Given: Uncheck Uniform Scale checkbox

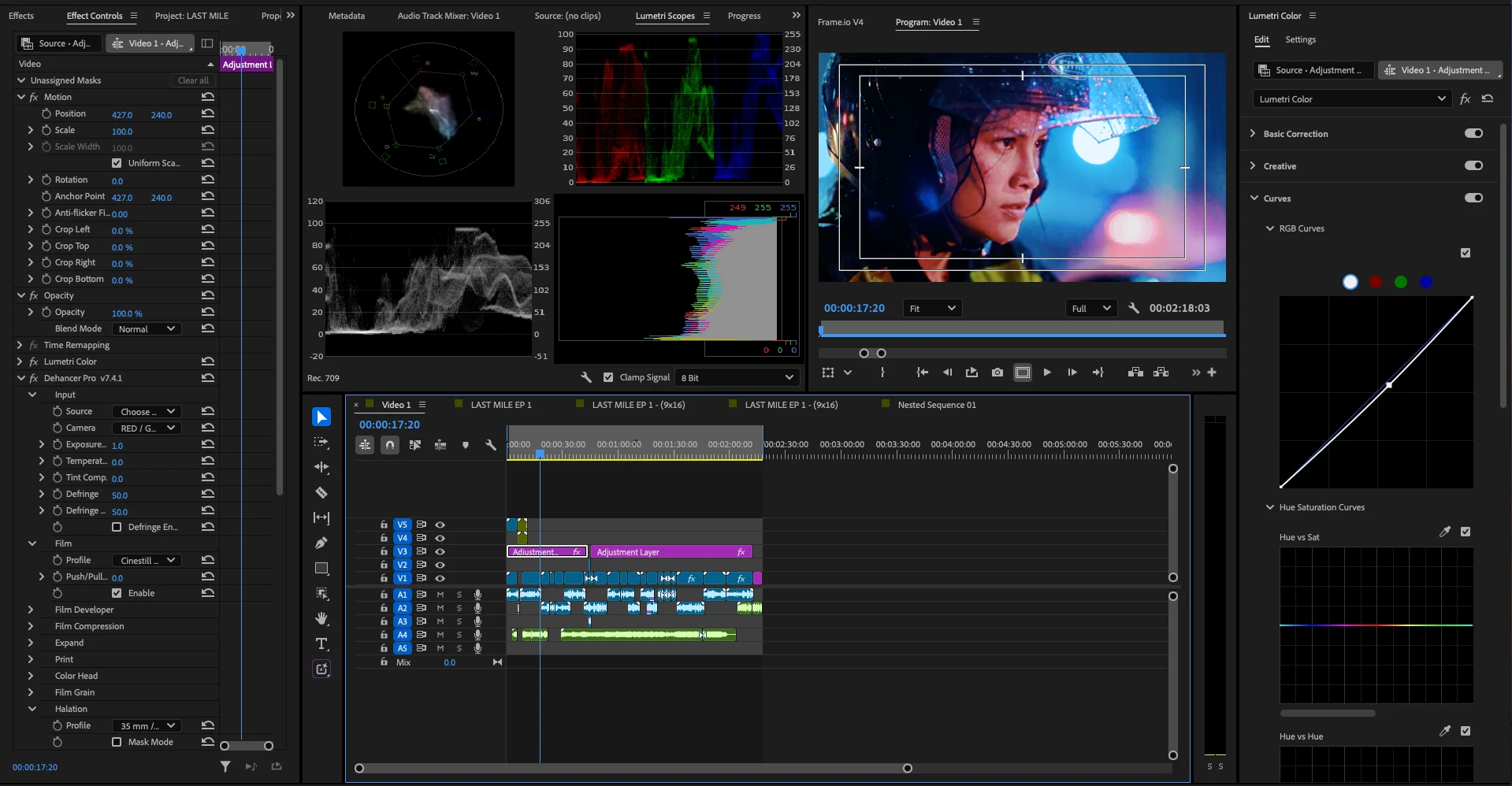Looking at the screenshot, I should pyautogui.click(x=117, y=163).
